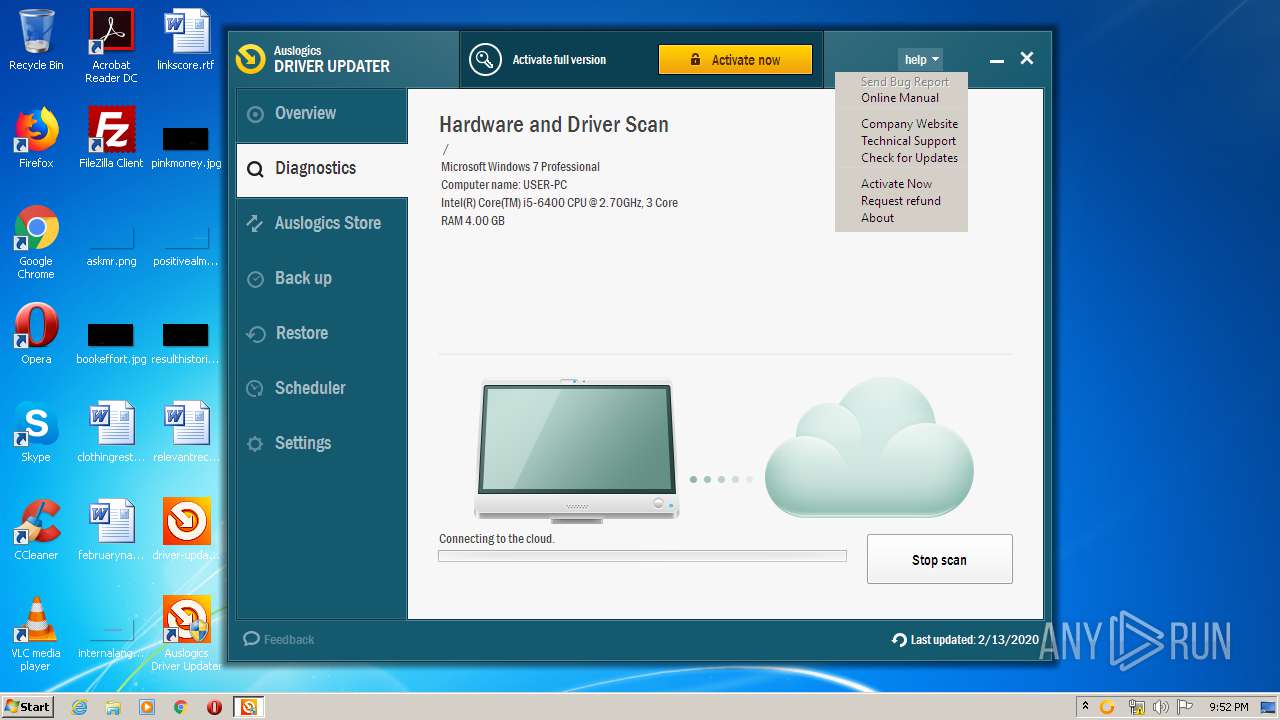This screenshot has width=1280, height=720.
Task: Click the taskbar clock showing 9:52 PM
Action: tap(1228, 707)
